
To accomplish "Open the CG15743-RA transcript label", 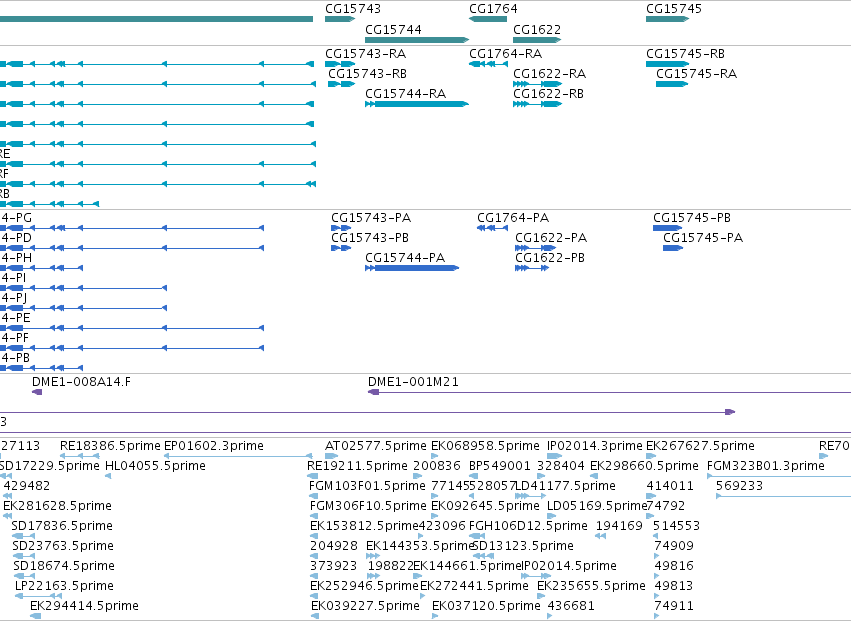I will coord(365,54).
